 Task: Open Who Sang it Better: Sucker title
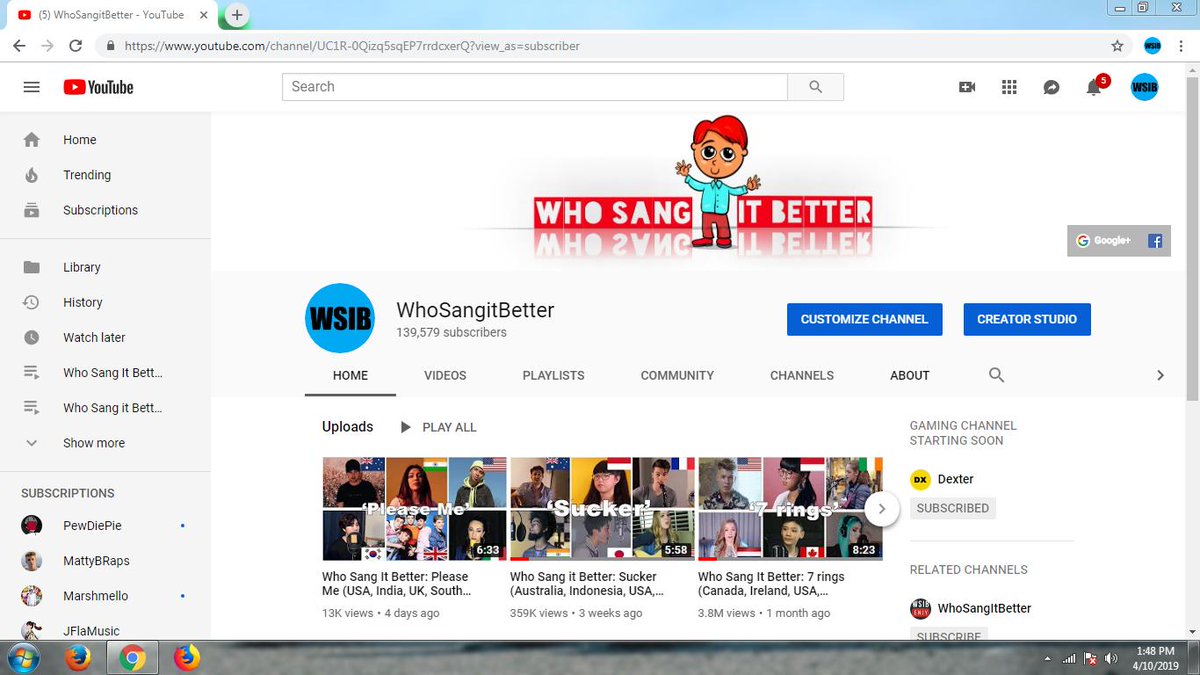click(x=586, y=584)
